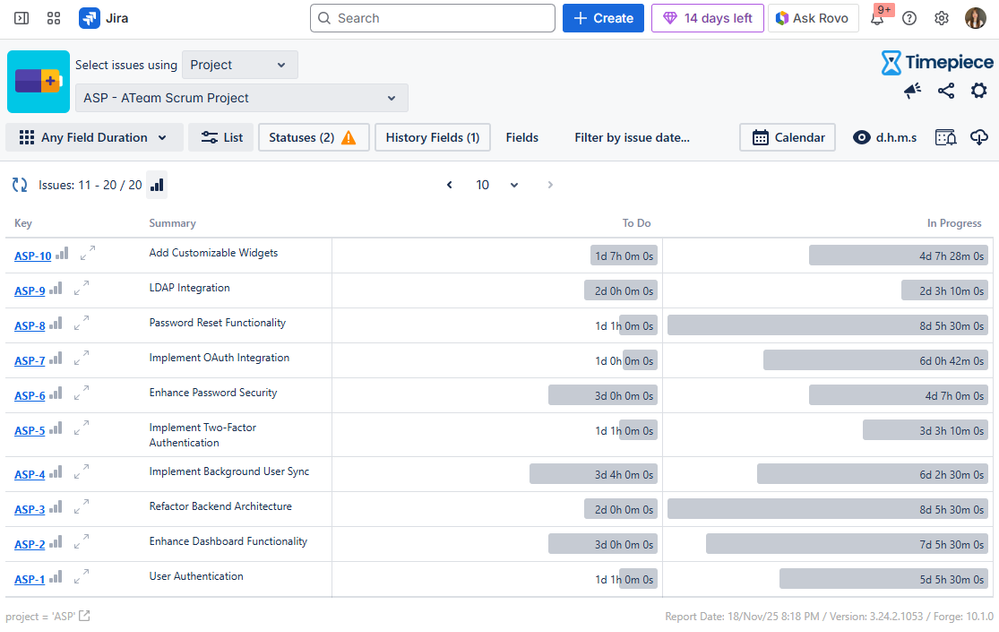This screenshot has height=632, width=999.
Task: Toggle chart view beside issue count
Action: pyautogui.click(x=157, y=185)
